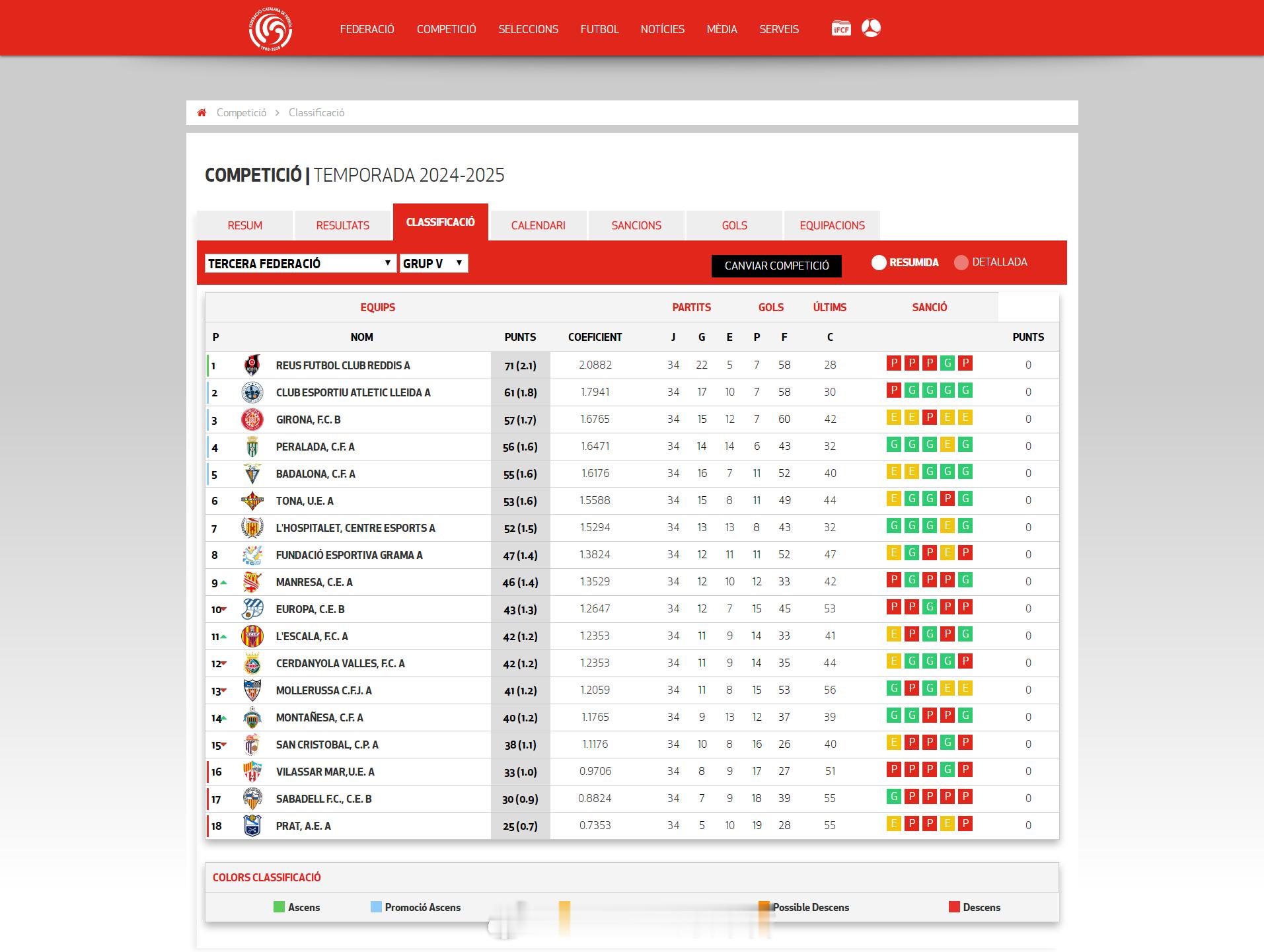Click San Cristobal C.P. crest
Viewport: 1264px width, 952px height.
pyautogui.click(x=252, y=745)
